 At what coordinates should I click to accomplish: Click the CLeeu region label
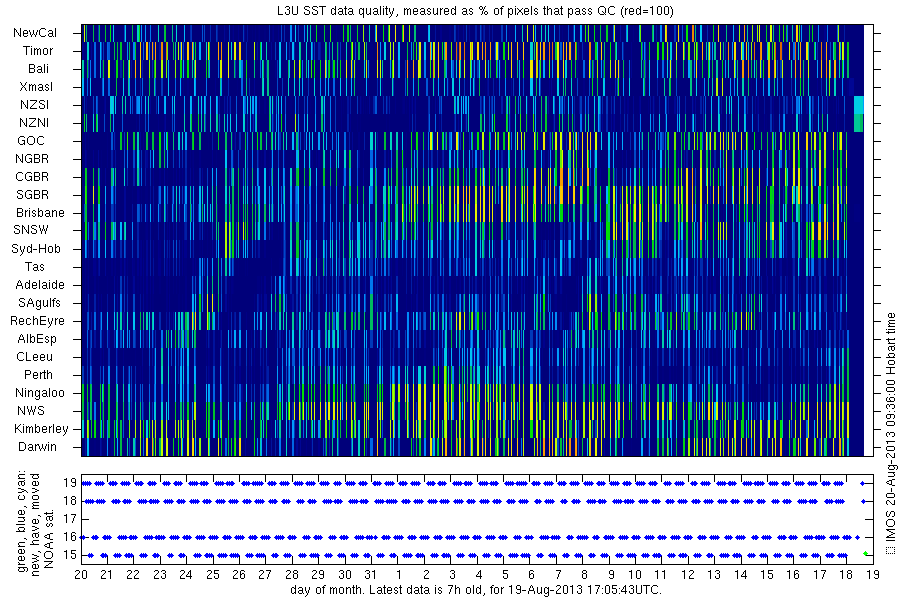click(x=34, y=357)
